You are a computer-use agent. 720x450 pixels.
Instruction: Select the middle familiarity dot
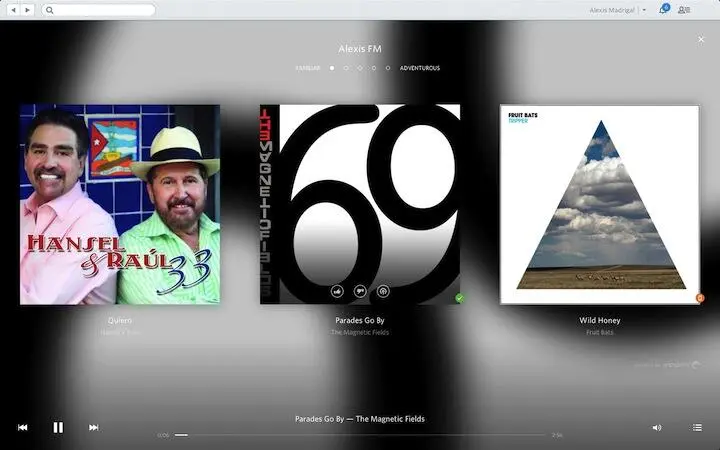[x=360, y=68]
